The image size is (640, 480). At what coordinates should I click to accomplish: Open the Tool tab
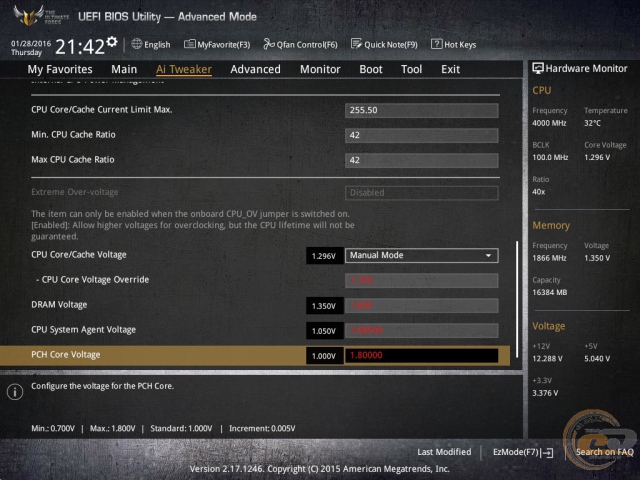click(x=411, y=69)
